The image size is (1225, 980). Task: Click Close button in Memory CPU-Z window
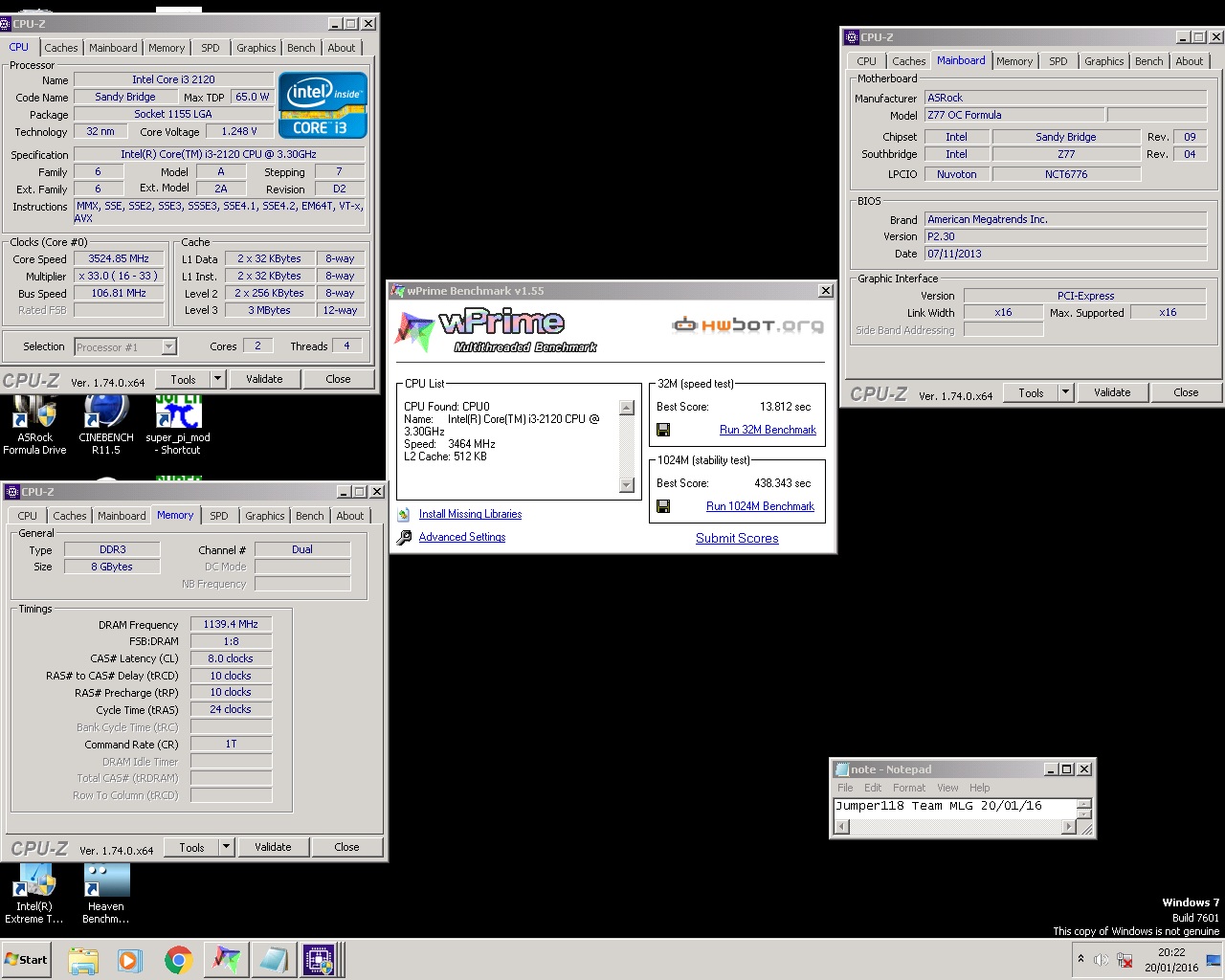(x=346, y=847)
